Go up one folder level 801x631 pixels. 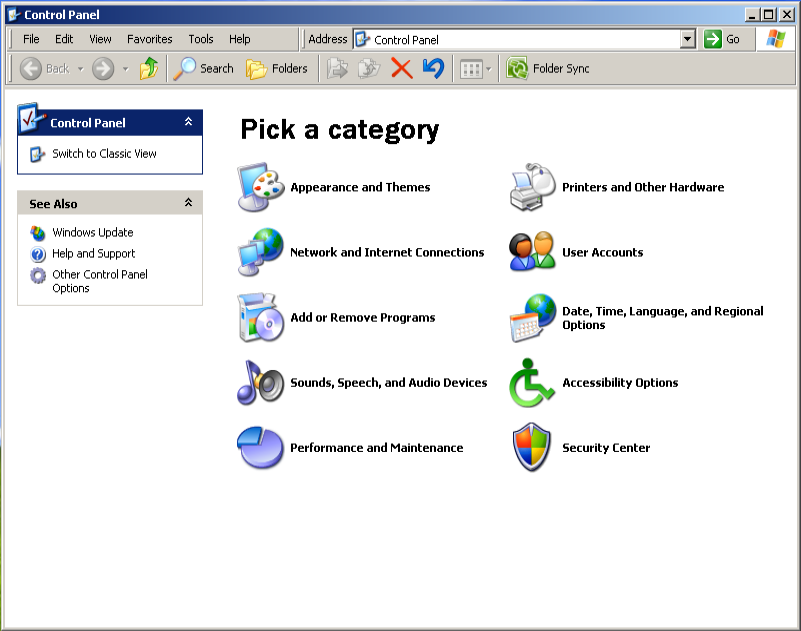[x=149, y=68]
